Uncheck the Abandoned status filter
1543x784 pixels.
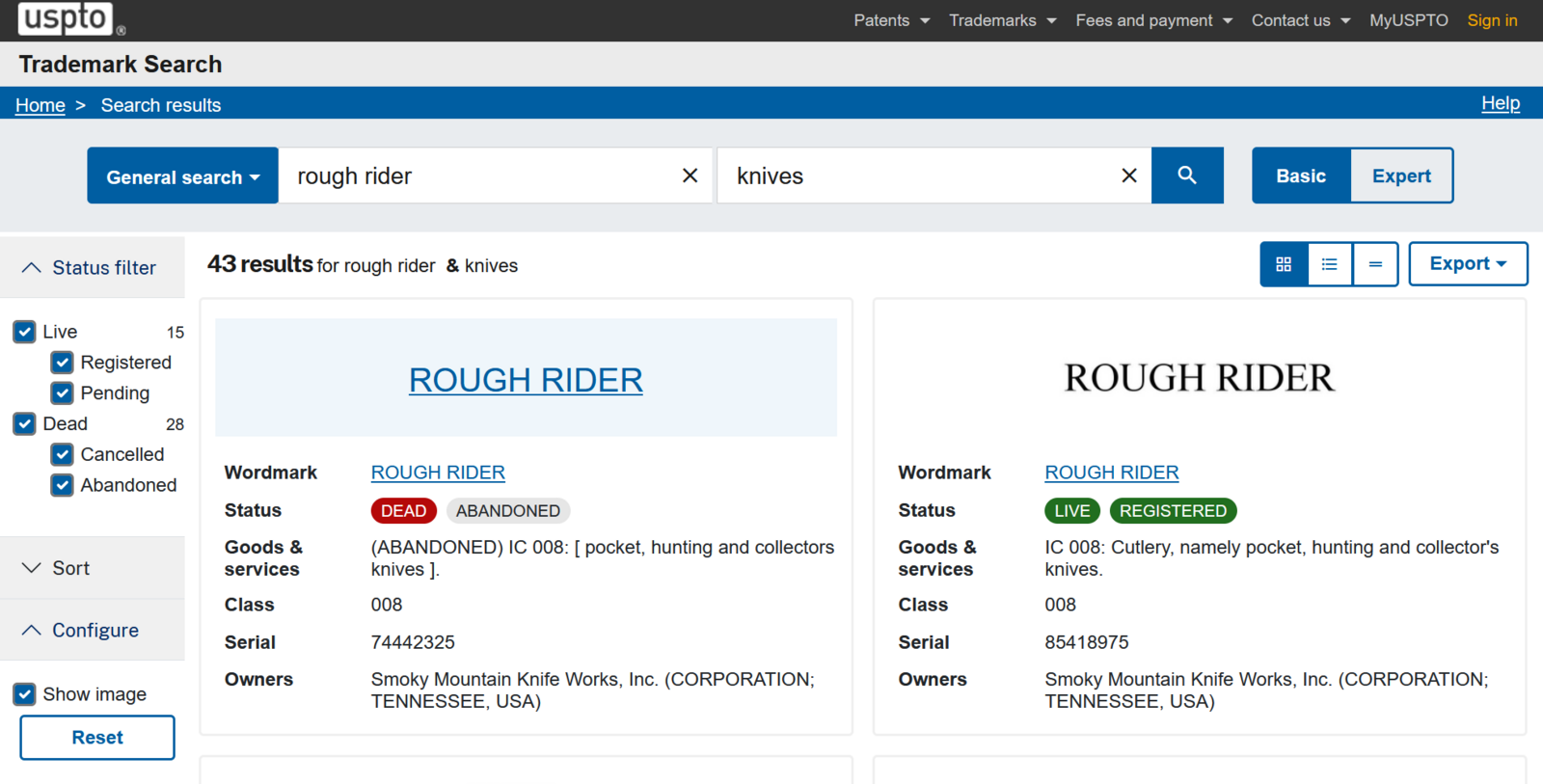point(63,485)
